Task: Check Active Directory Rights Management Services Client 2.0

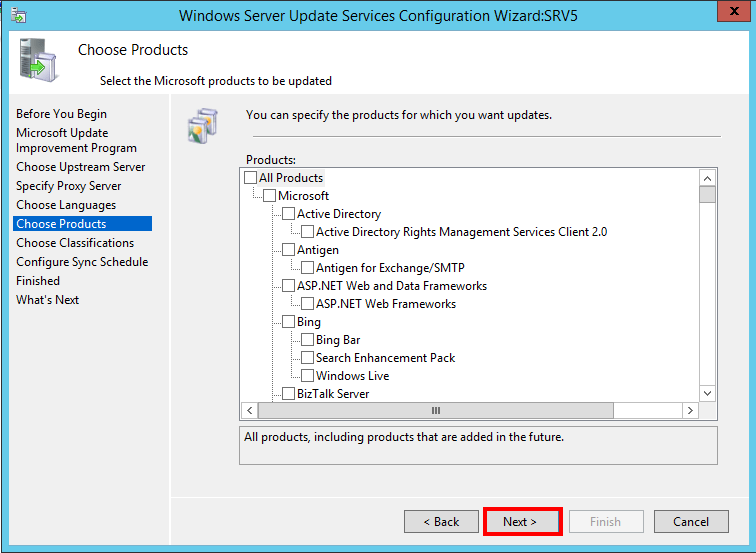Action: tap(307, 231)
